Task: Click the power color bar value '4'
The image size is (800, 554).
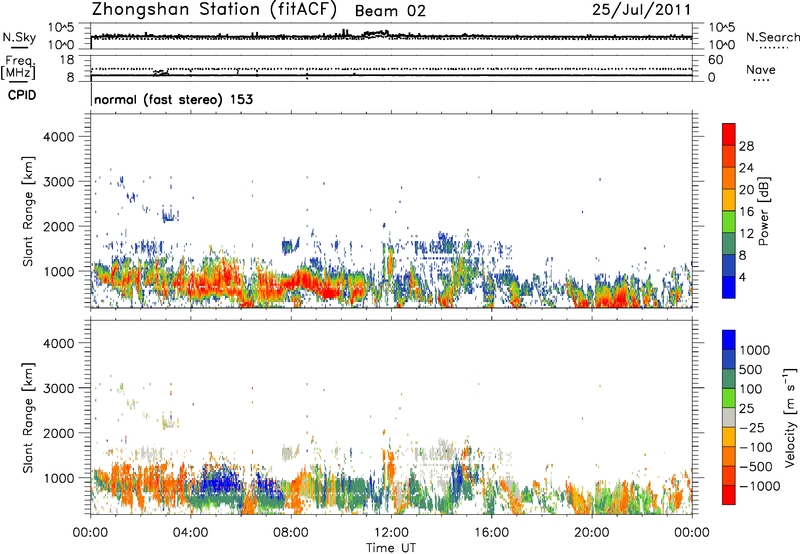Action: pyautogui.click(x=743, y=277)
